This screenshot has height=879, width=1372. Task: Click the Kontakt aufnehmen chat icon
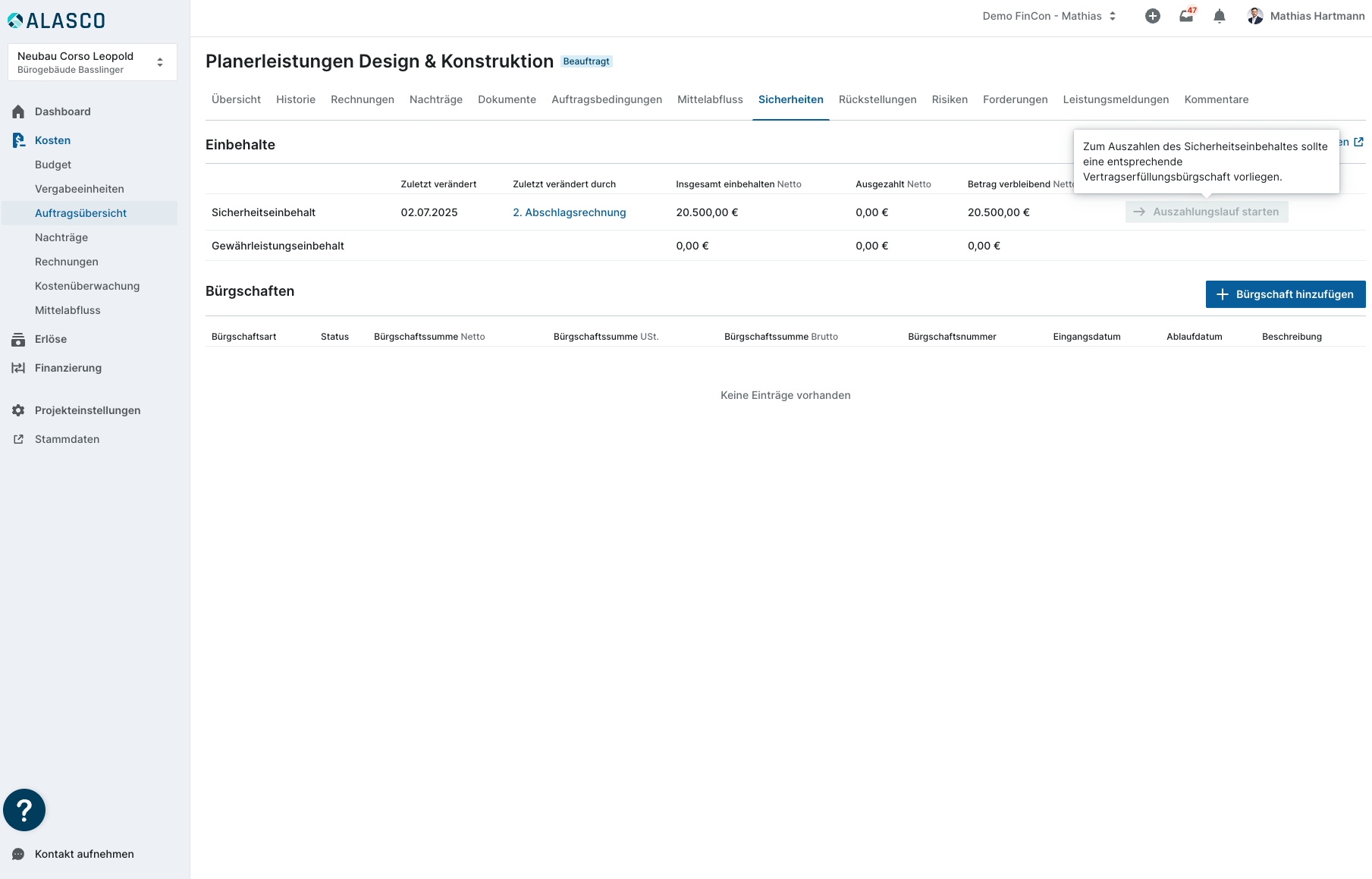pos(18,854)
